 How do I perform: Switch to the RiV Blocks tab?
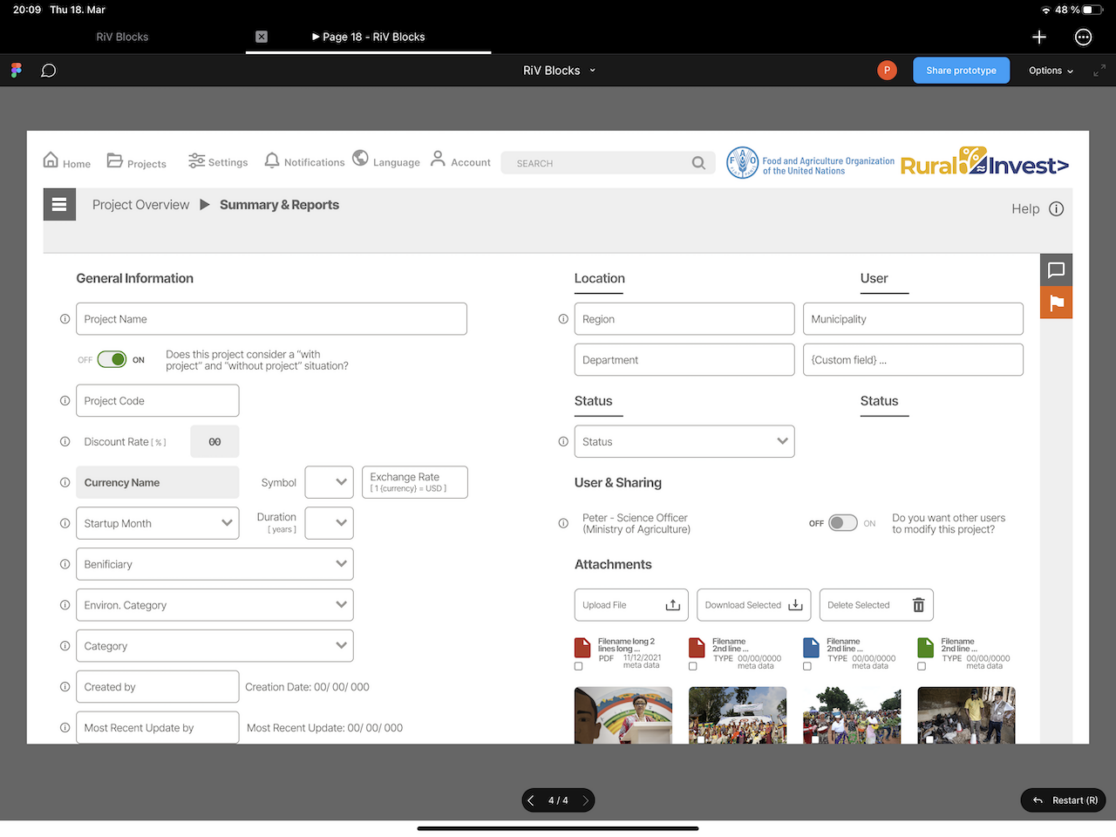pos(122,37)
